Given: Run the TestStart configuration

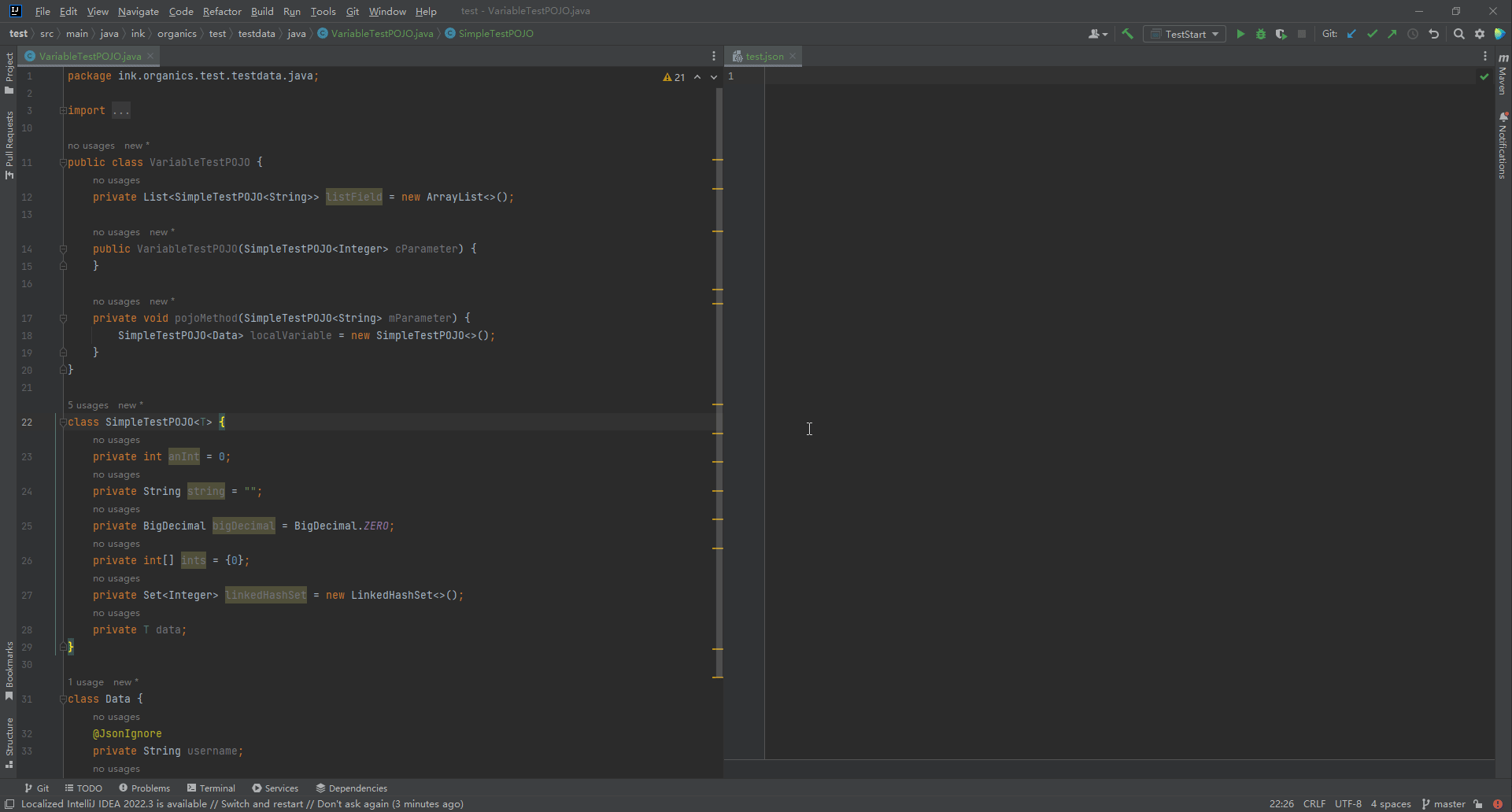Looking at the screenshot, I should pyautogui.click(x=1240, y=34).
